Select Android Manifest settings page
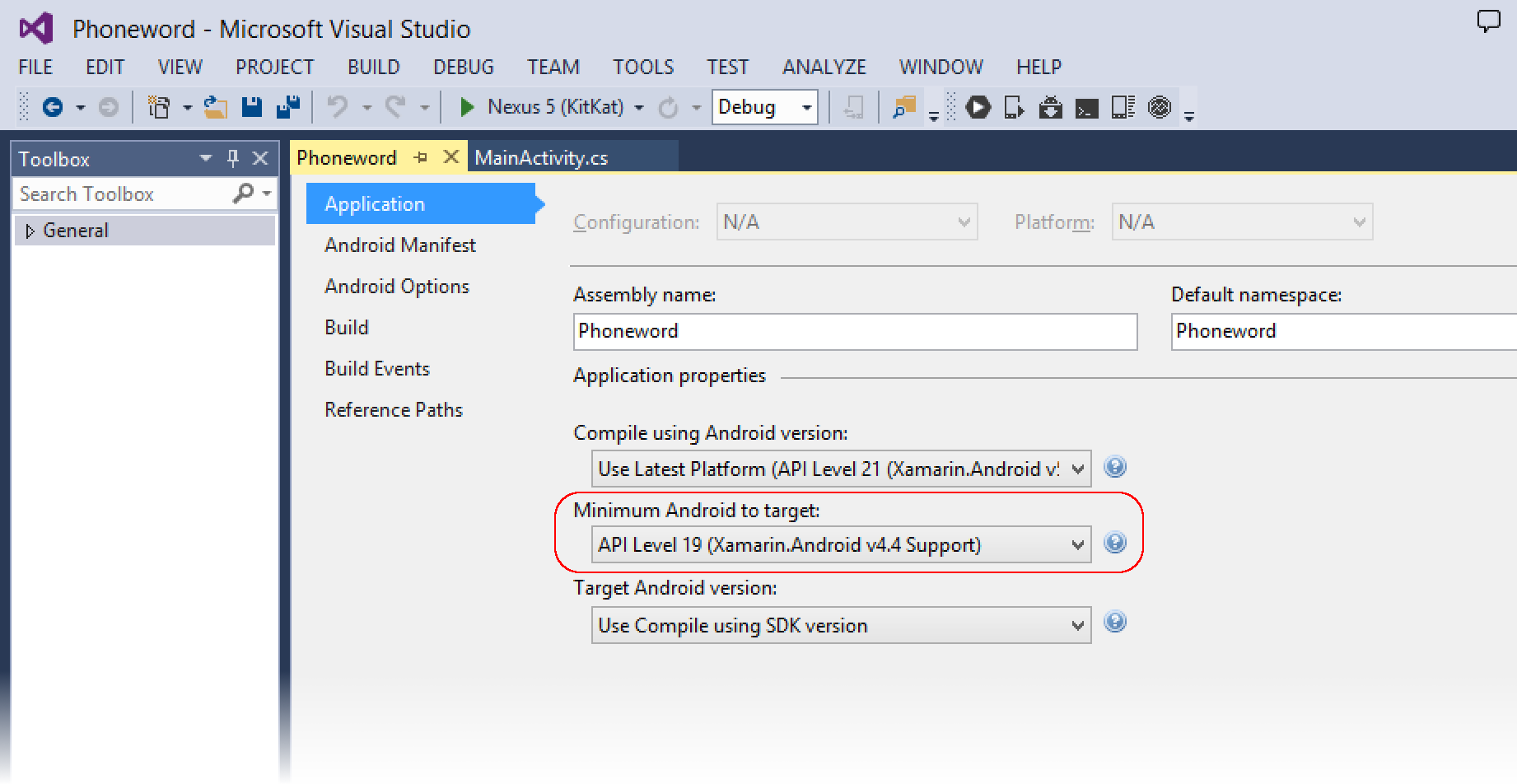 (400, 245)
